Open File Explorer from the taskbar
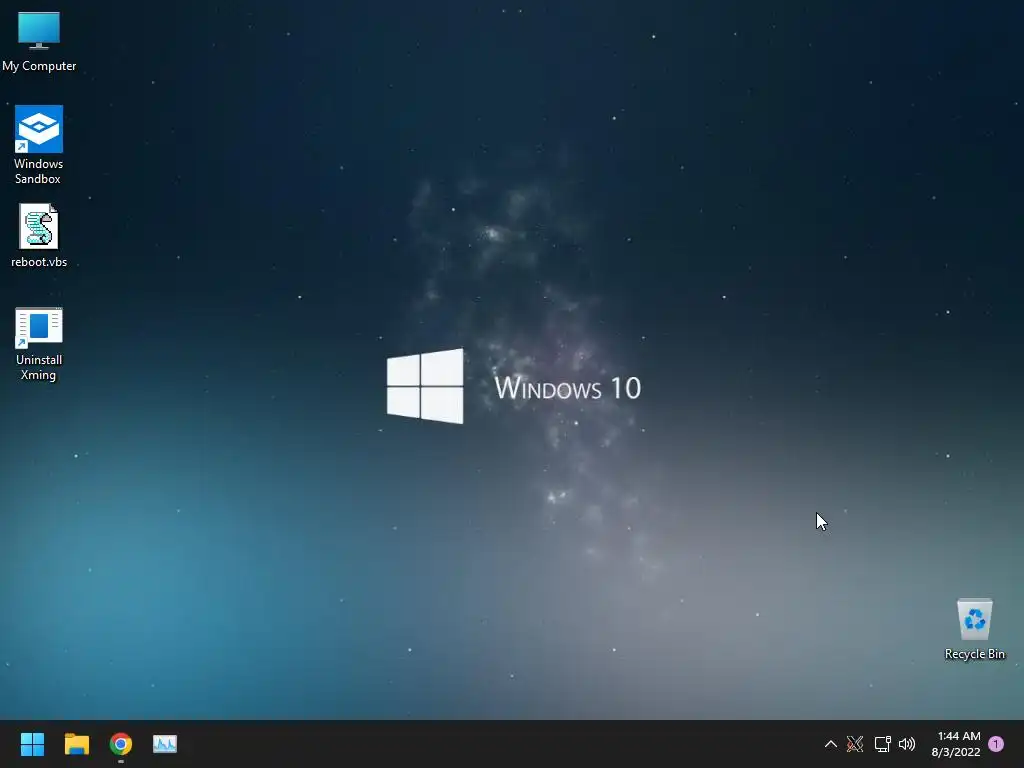This screenshot has width=1024, height=768. click(76, 743)
